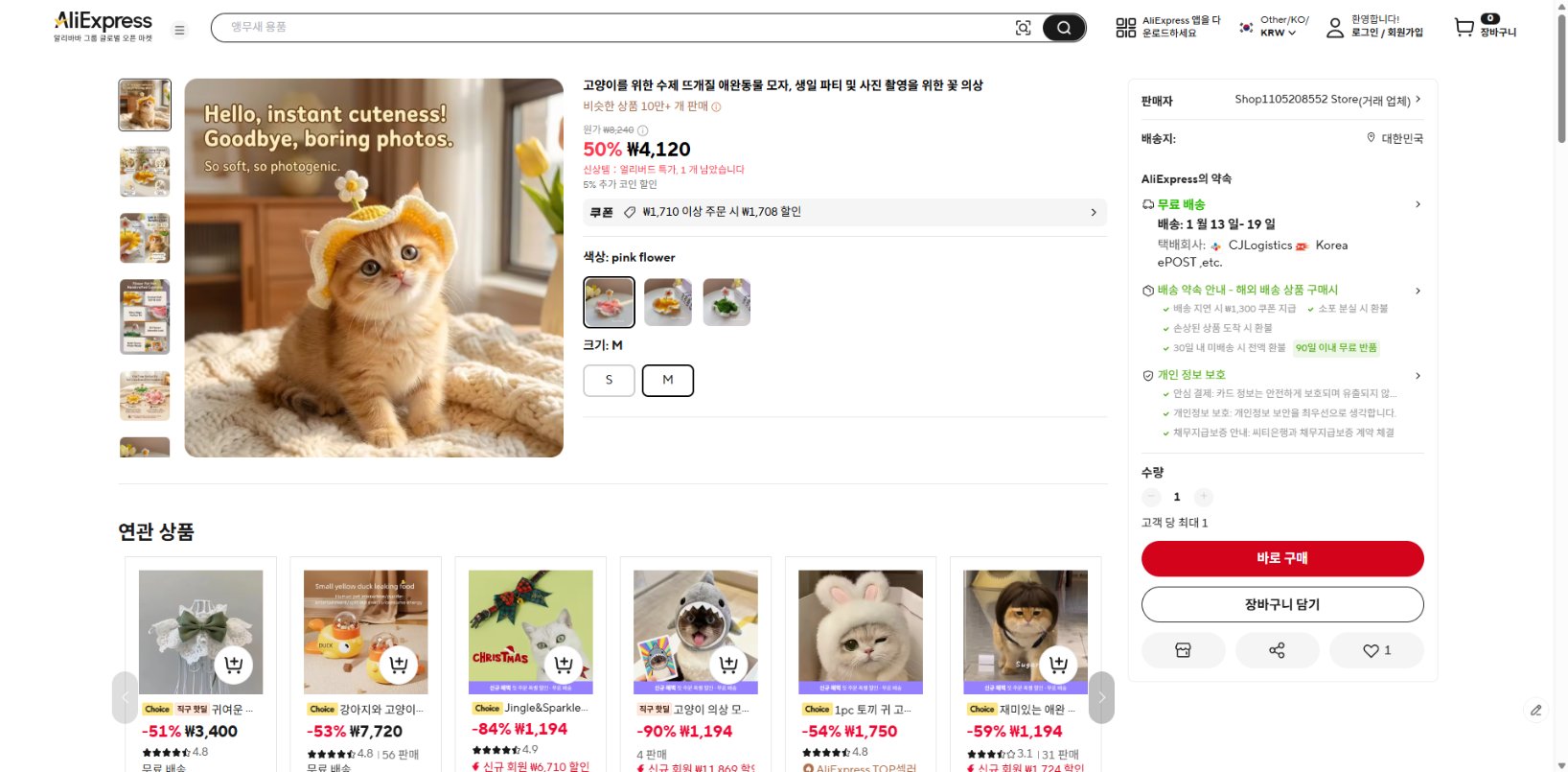Image resolution: width=1568 pixels, height=772 pixels.
Task: Open the shopping cart icon
Action: (x=1464, y=27)
